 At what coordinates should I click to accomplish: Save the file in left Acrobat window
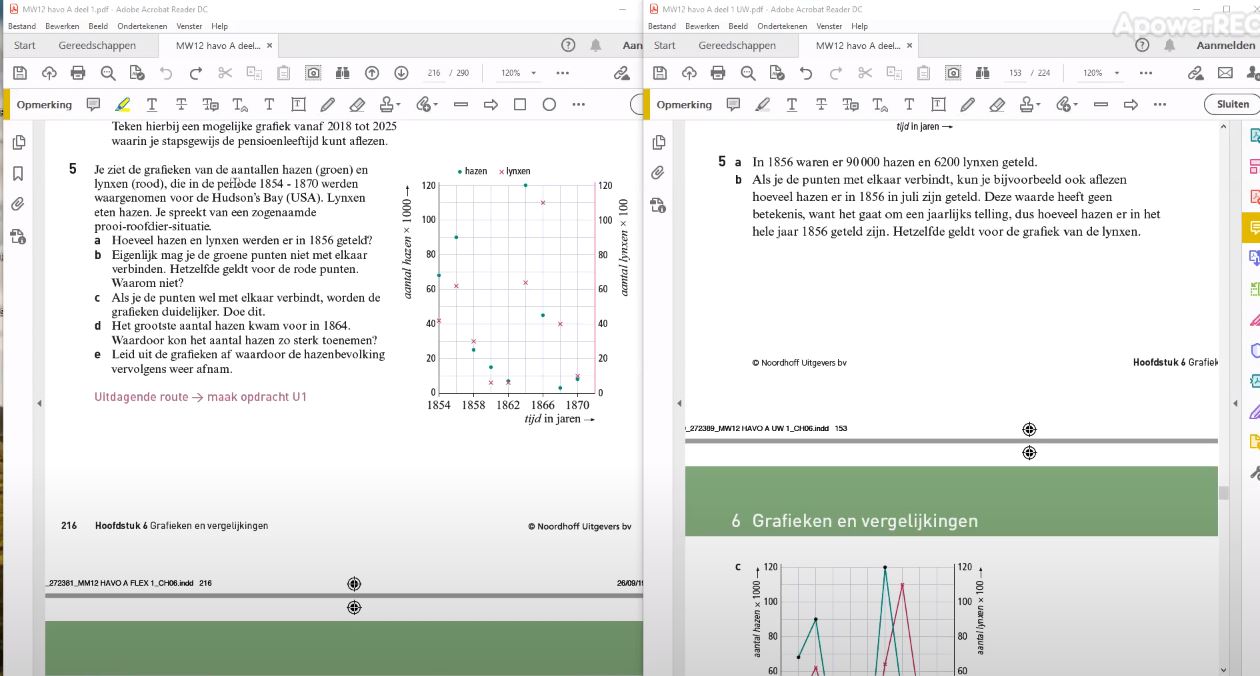[19, 73]
